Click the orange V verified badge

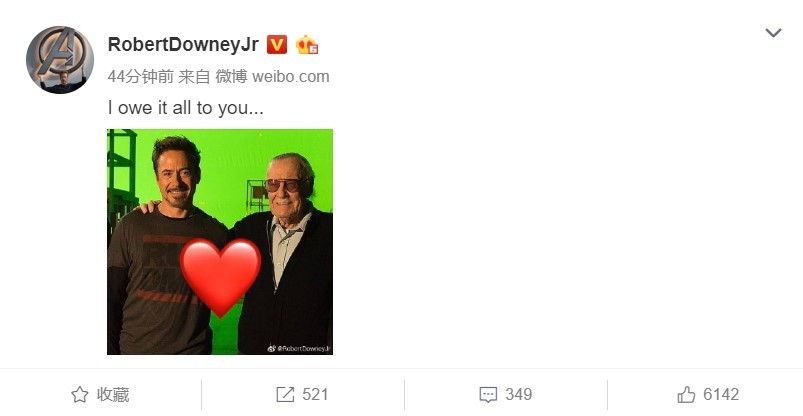coord(277,45)
